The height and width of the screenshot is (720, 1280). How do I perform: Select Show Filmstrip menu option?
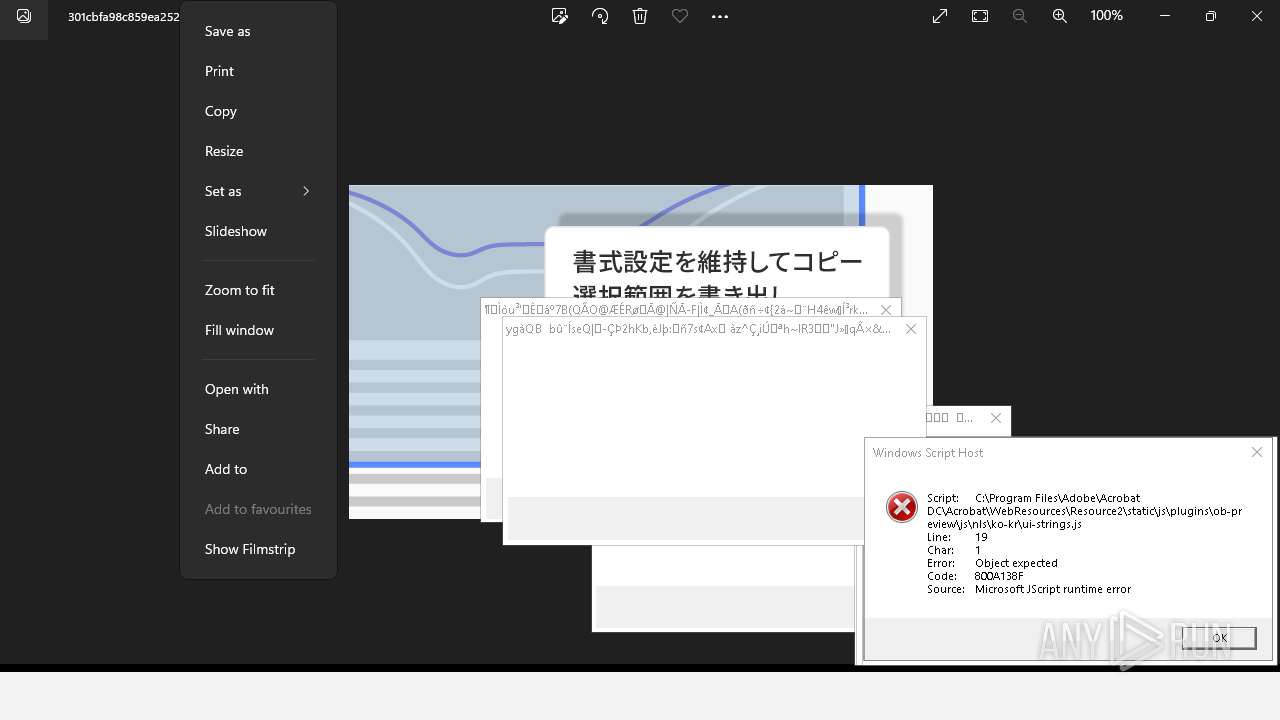[x=258, y=549]
